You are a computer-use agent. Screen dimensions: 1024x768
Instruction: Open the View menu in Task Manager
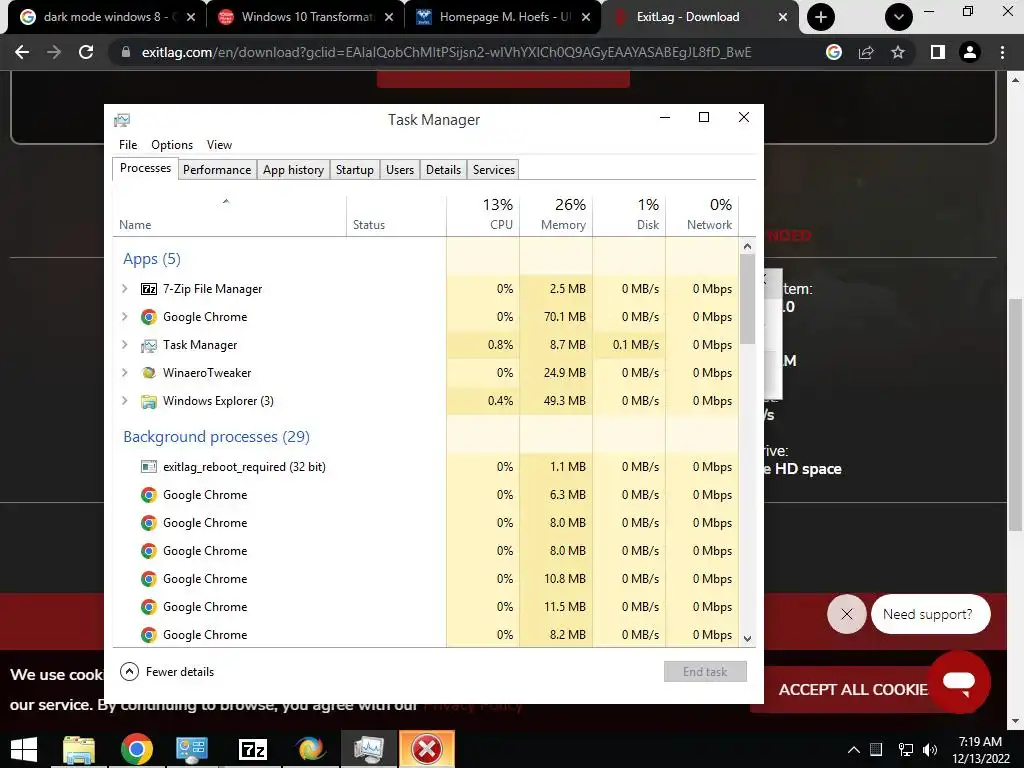219,145
